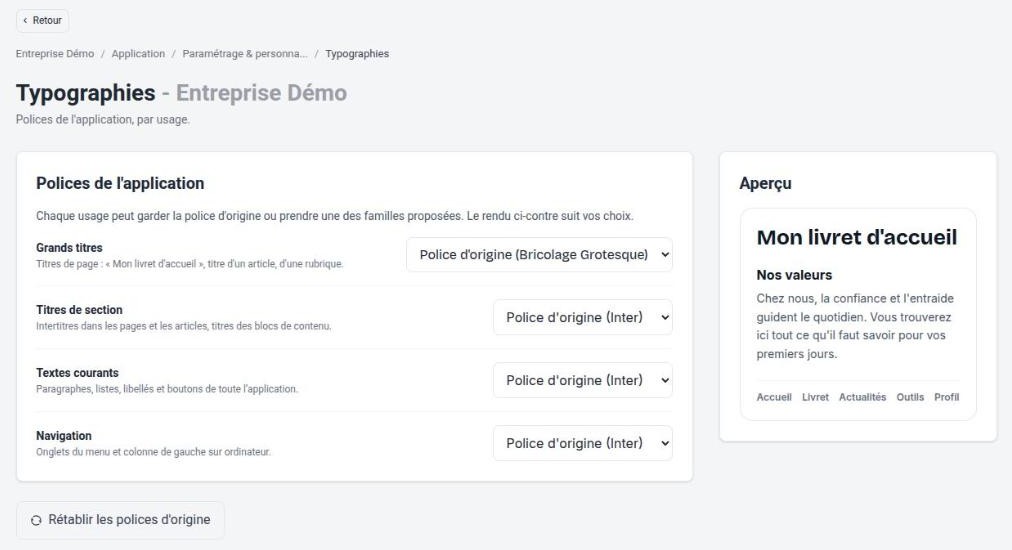Image resolution: width=1012 pixels, height=550 pixels.
Task: Go back with the Retour button
Action: tap(43, 21)
